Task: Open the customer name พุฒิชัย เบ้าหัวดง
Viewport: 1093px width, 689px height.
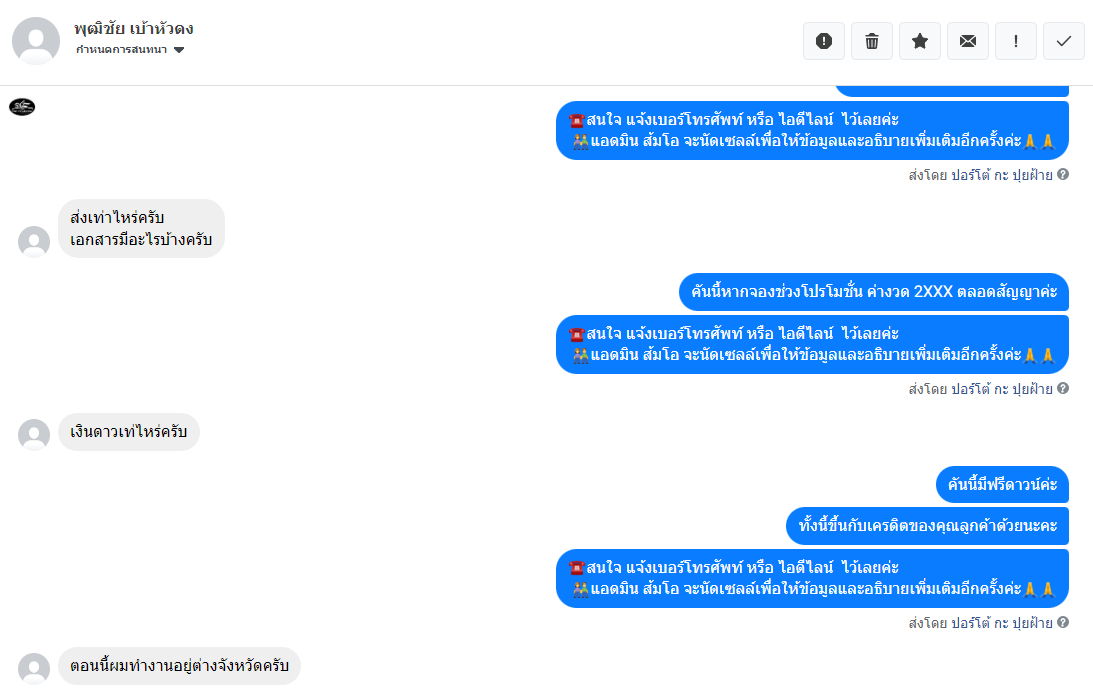Action: 134,29
